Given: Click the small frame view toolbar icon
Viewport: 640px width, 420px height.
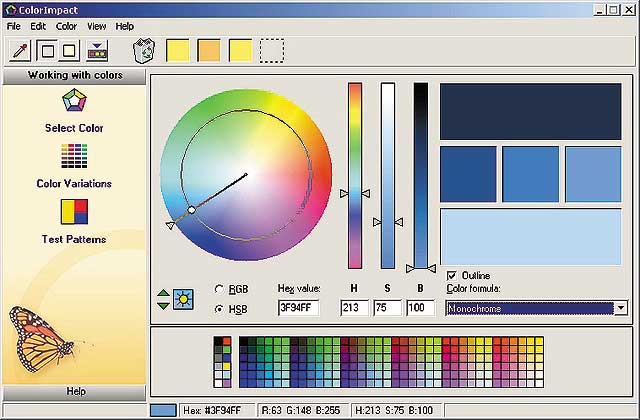Looking at the screenshot, I should point(69,51).
